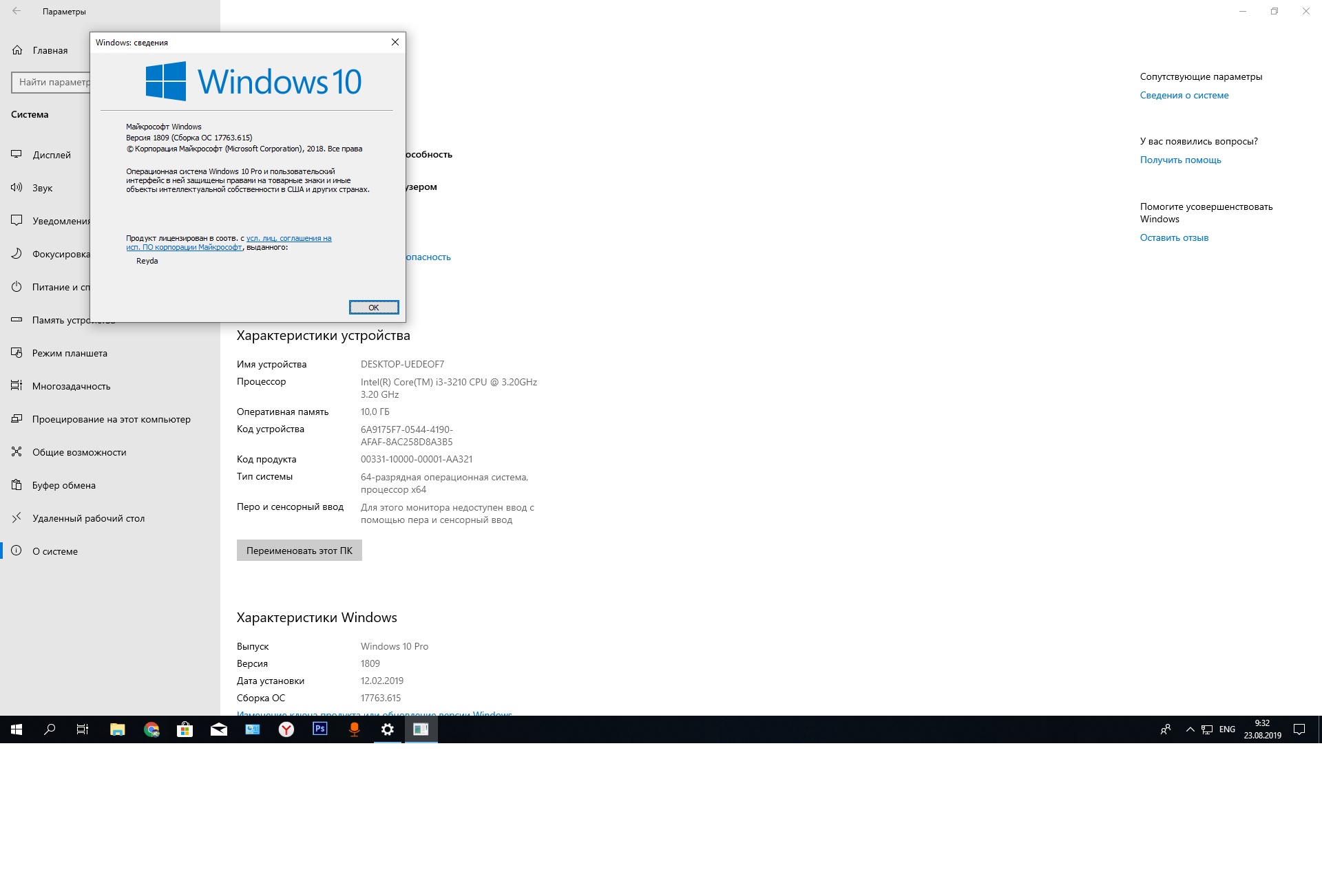Go back using the Settings back arrow

(17, 11)
